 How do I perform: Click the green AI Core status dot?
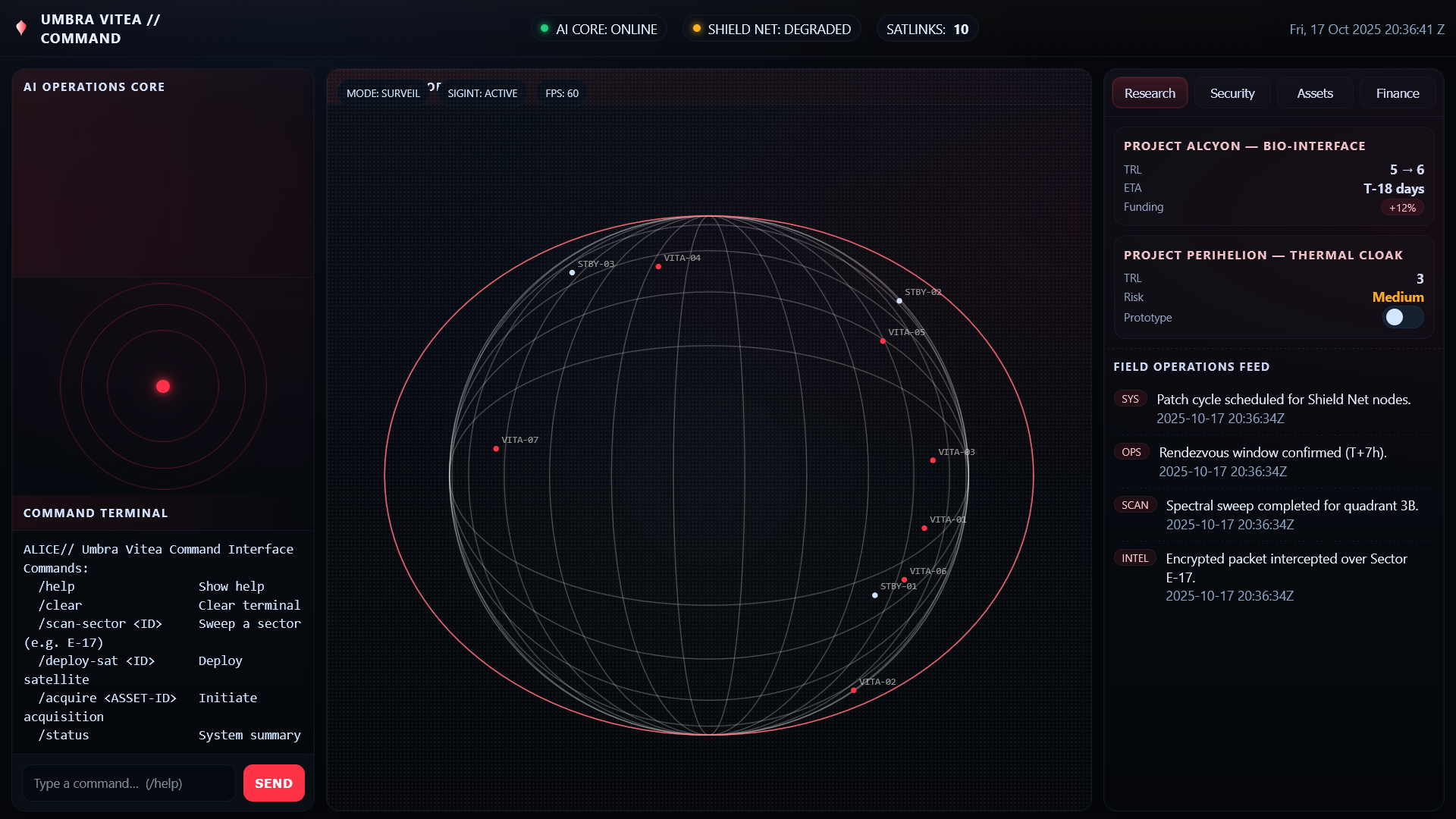click(544, 29)
